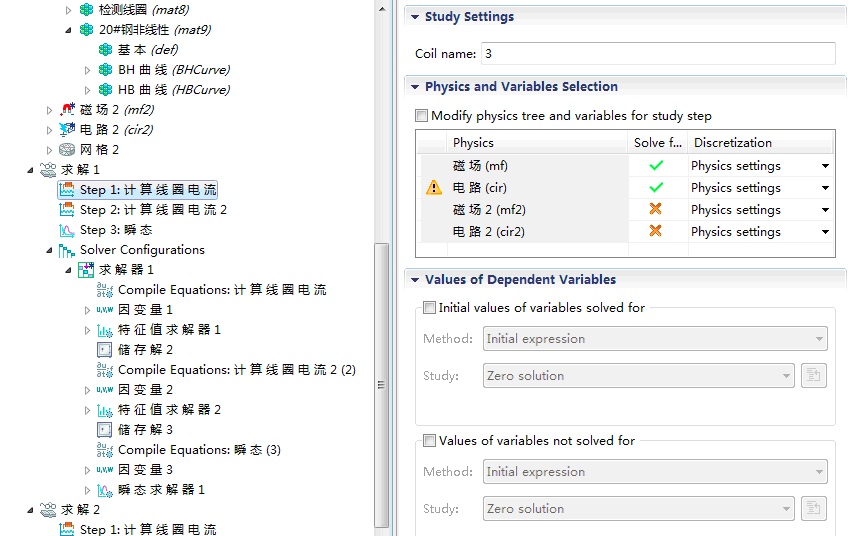Toggle Initial values of variables solved for
The width and height of the screenshot is (851, 536).
pyautogui.click(x=429, y=307)
